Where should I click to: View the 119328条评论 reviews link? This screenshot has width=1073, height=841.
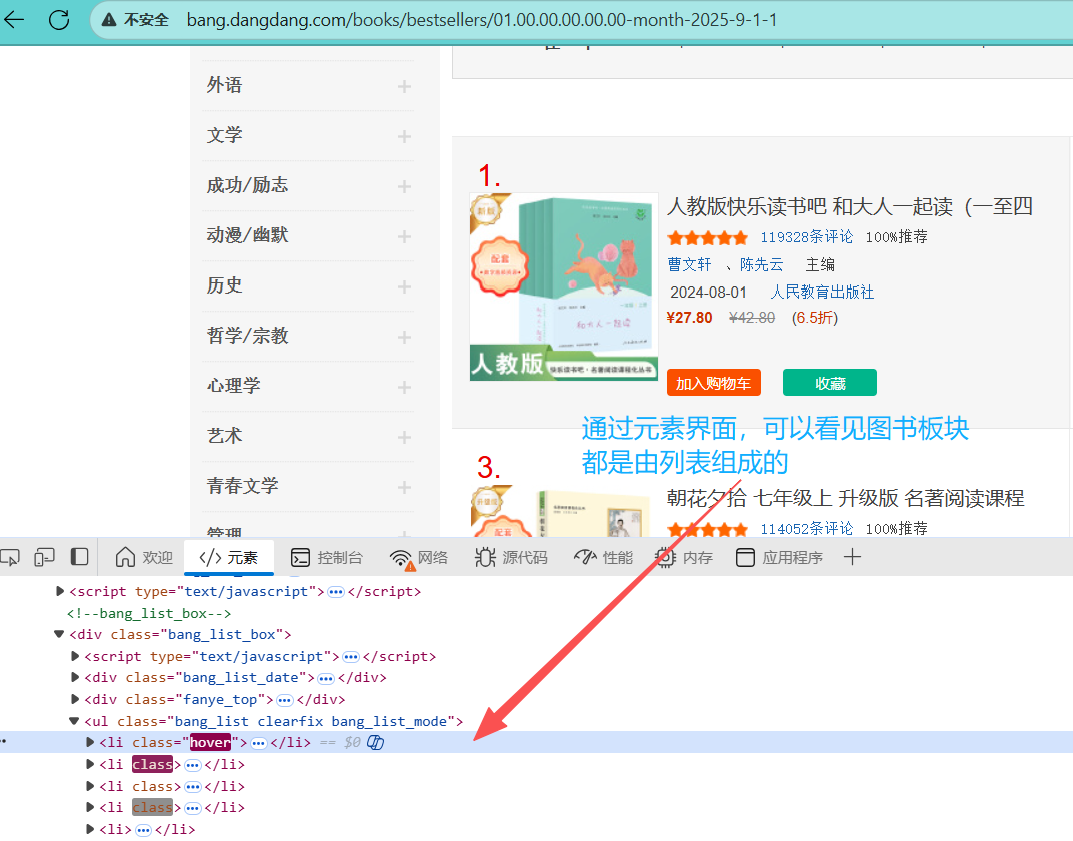point(807,237)
